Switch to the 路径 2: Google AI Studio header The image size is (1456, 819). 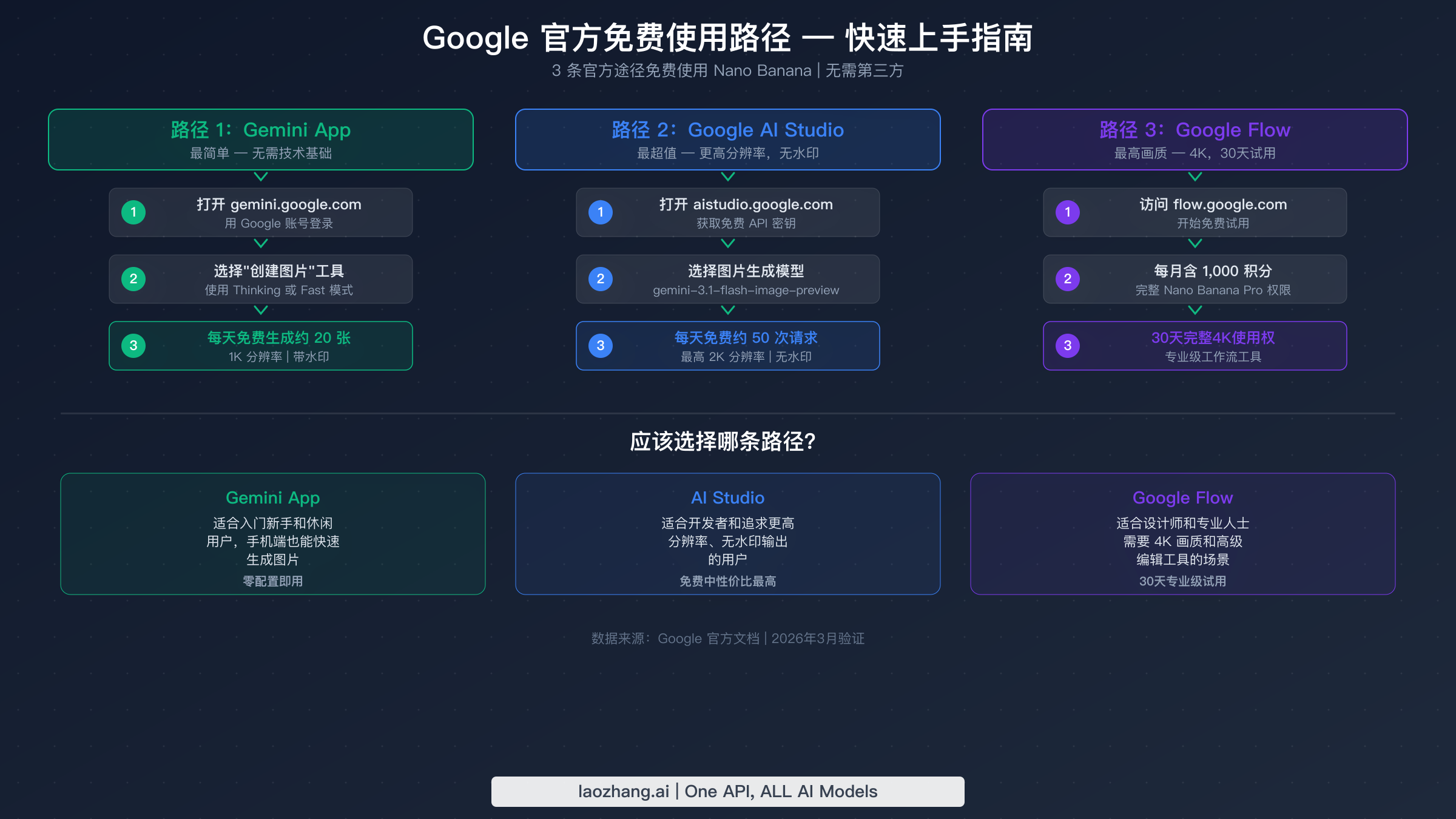[727, 140]
